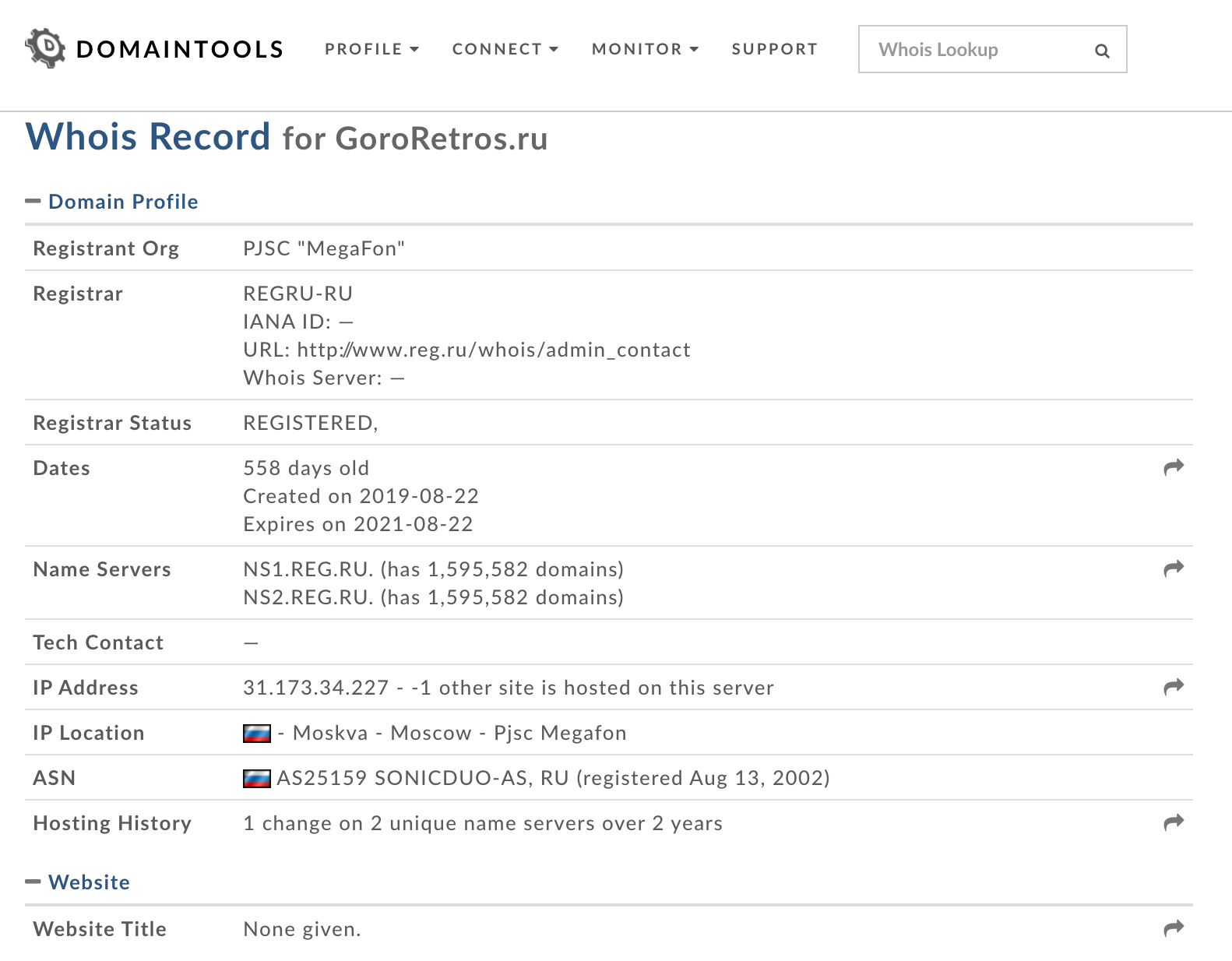Select the "None given." website title
This screenshot has width=1232, height=961.
coord(302,929)
